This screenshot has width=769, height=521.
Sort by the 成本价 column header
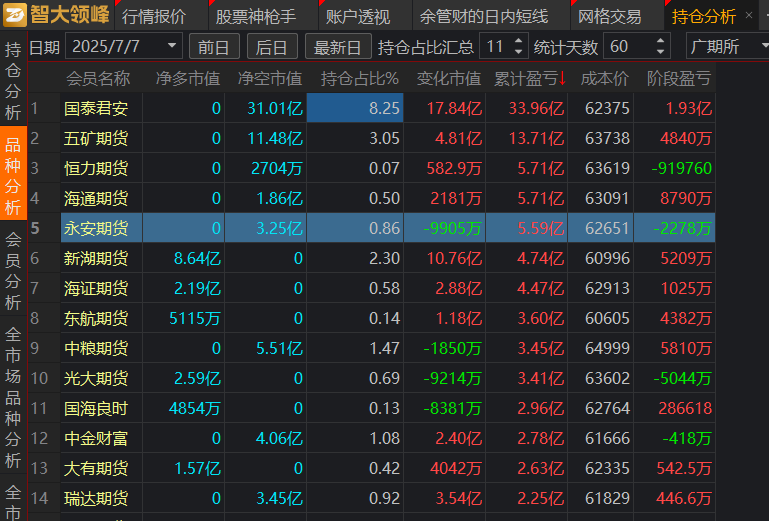click(604, 78)
